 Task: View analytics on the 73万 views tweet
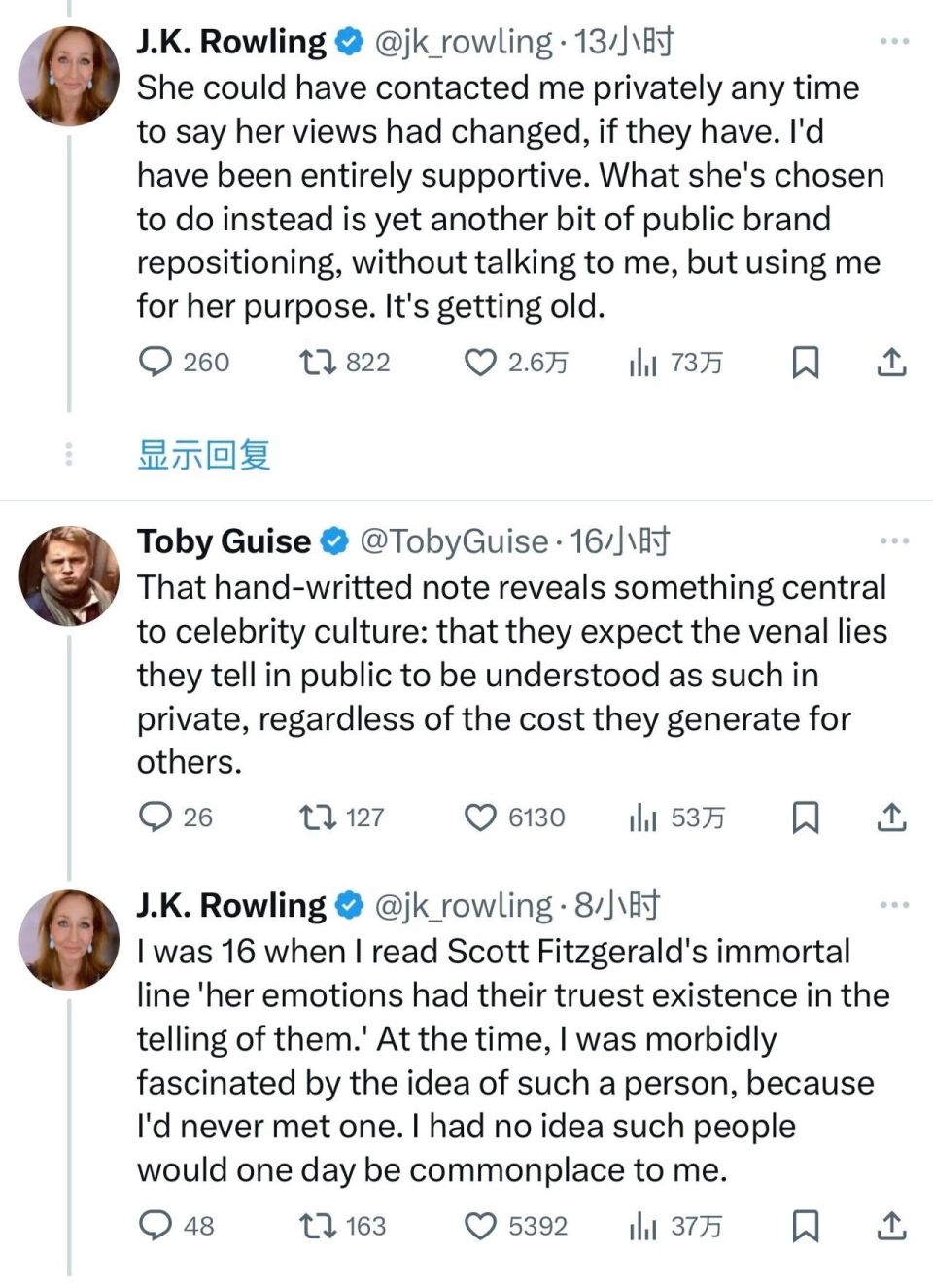(x=642, y=363)
